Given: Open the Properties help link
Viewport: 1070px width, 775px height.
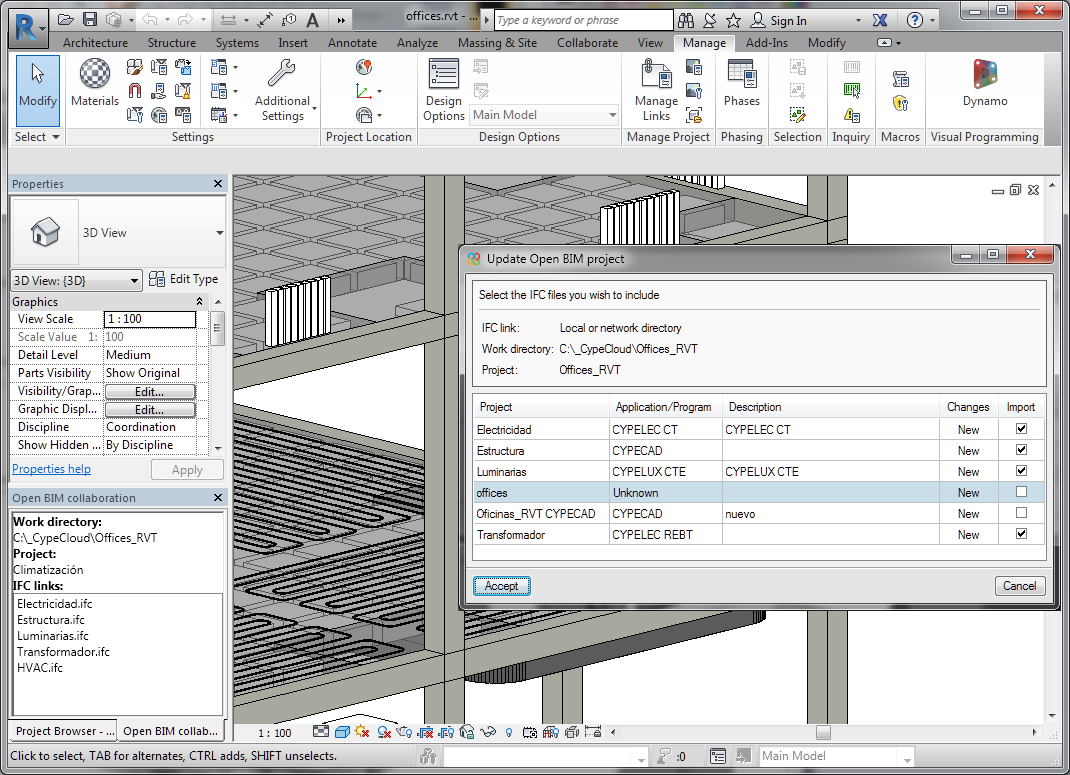Looking at the screenshot, I should click(x=51, y=469).
